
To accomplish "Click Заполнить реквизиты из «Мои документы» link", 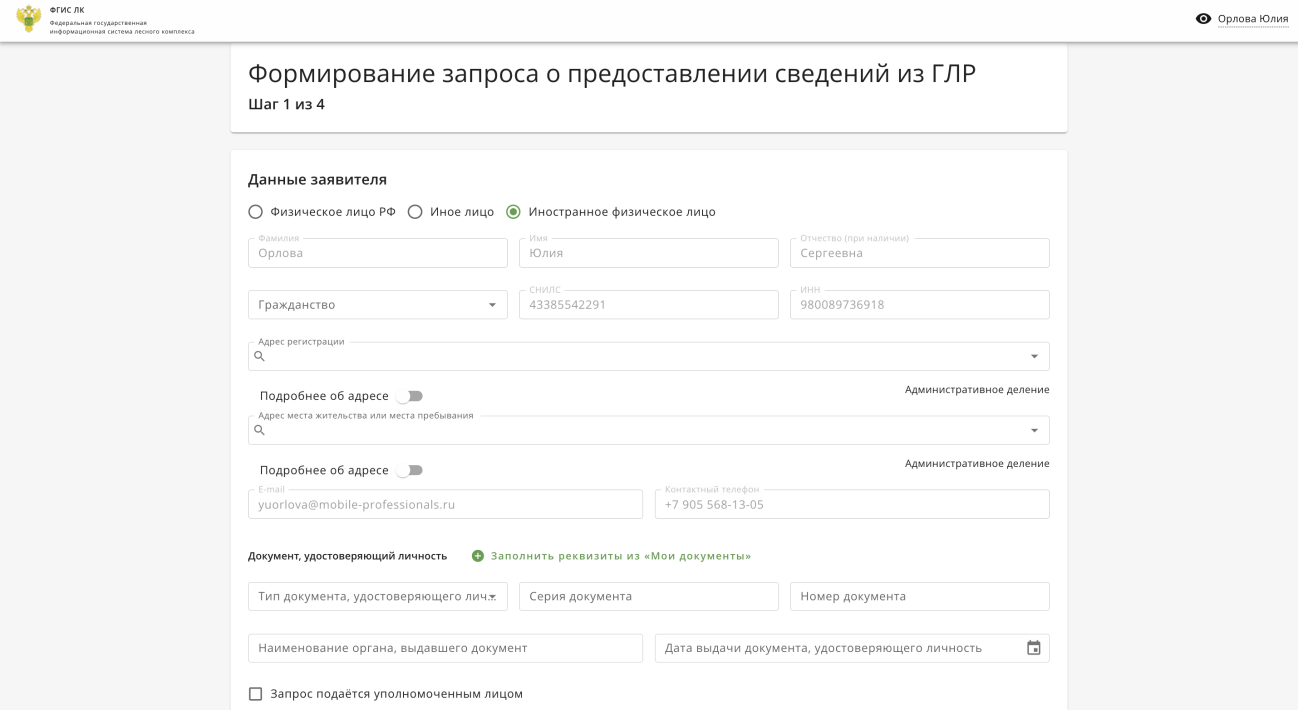I will point(620,556).
